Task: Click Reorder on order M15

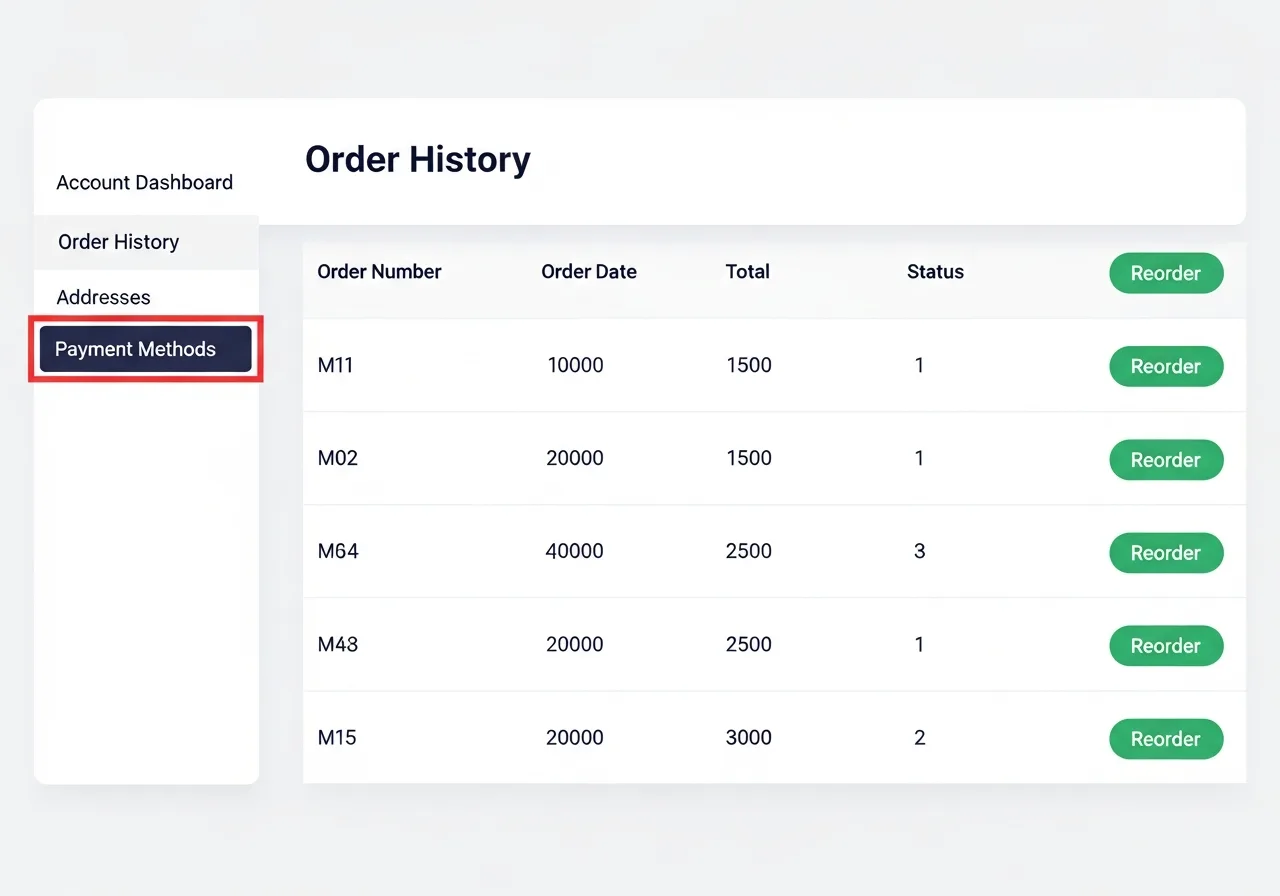Action: click(x=1165, y=739)
